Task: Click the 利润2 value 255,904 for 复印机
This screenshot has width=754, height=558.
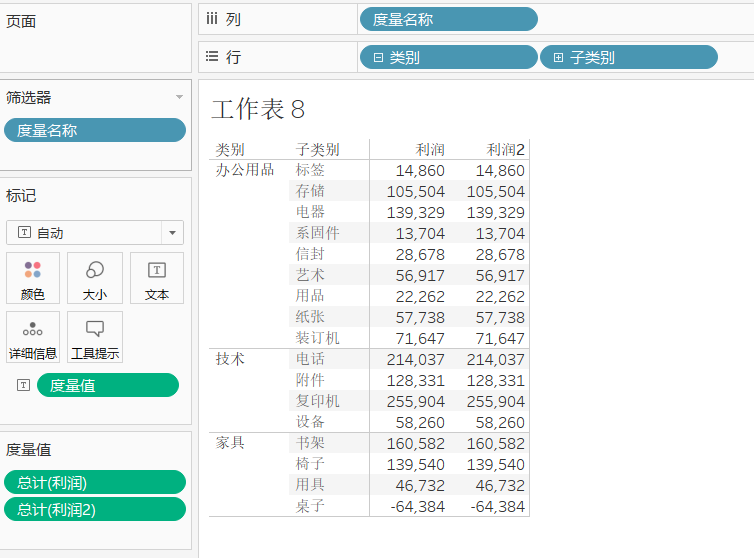Action: [496, 402]
